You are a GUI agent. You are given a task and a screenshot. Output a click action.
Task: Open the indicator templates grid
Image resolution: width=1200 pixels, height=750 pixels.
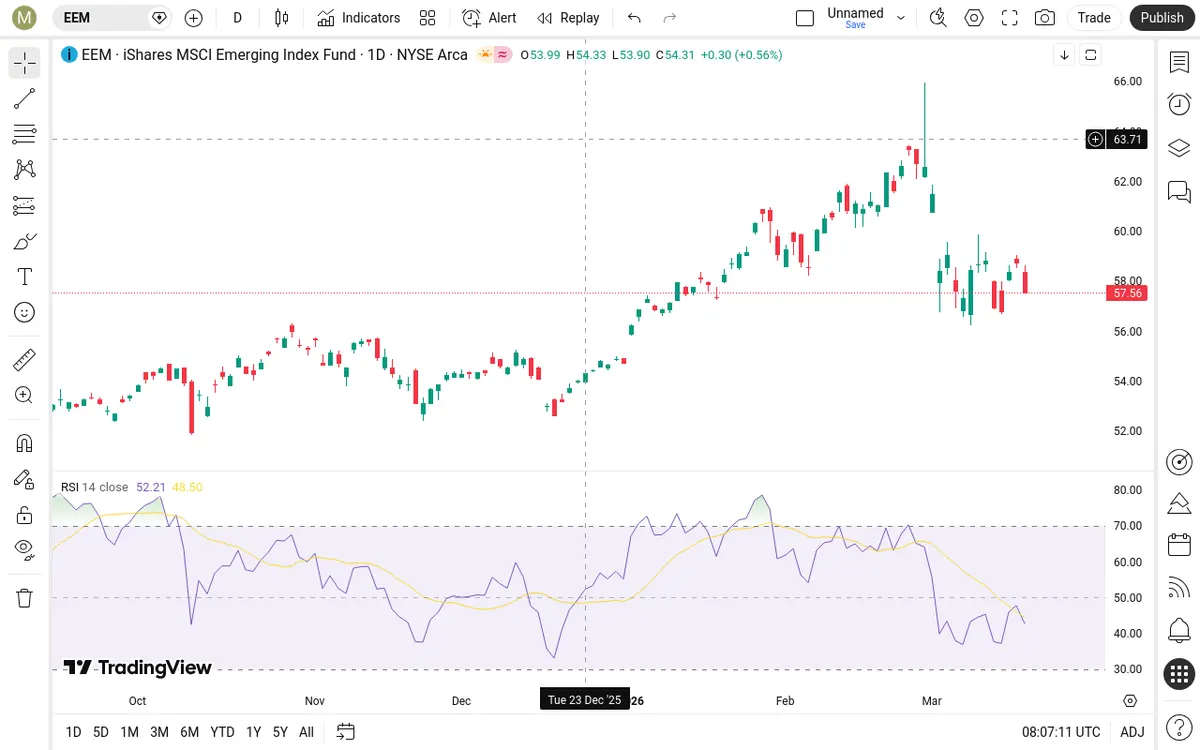tap(428, 18)
